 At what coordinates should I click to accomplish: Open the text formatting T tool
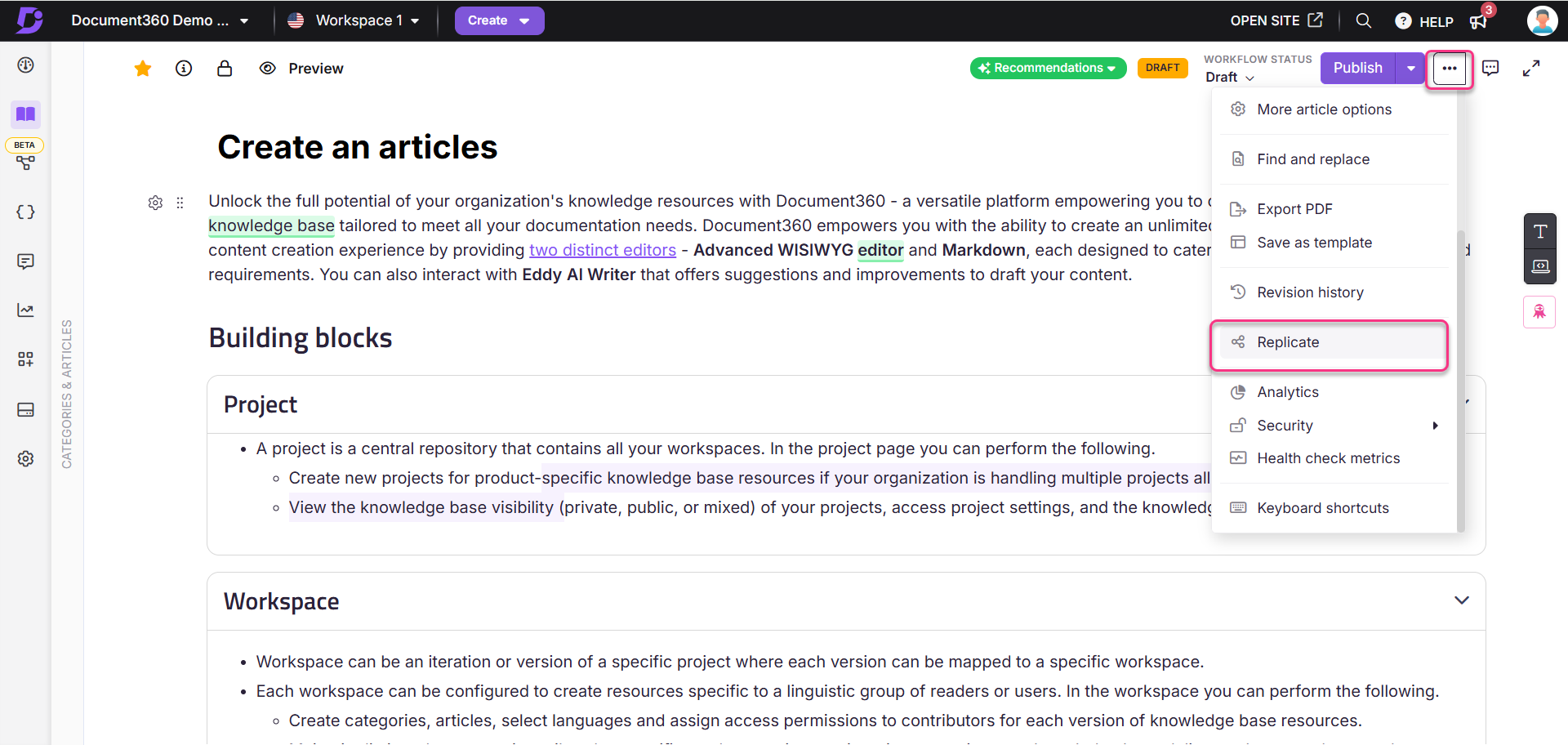[1540, 232]
